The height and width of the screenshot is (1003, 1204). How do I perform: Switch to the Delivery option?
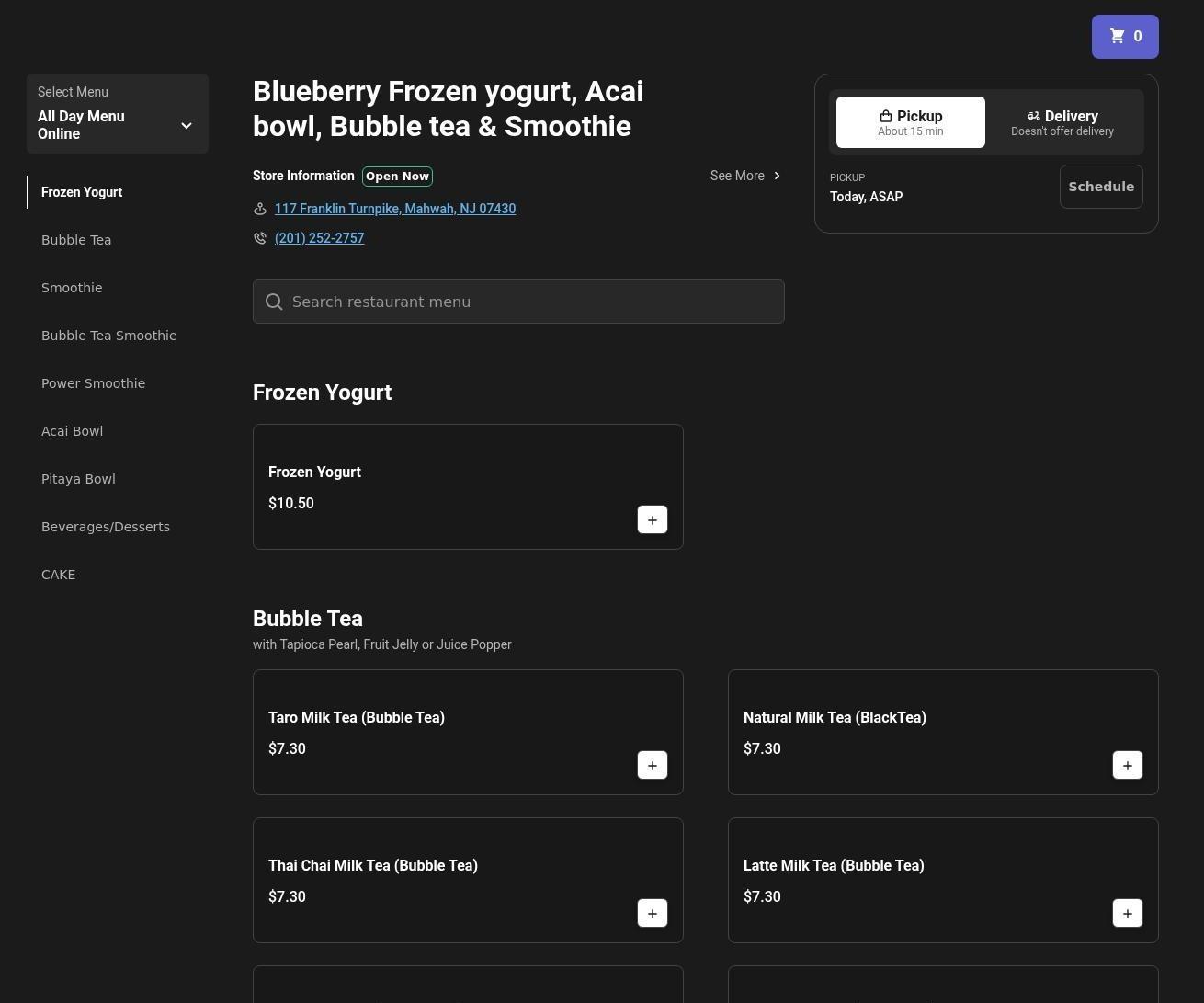click(1062, 122)
